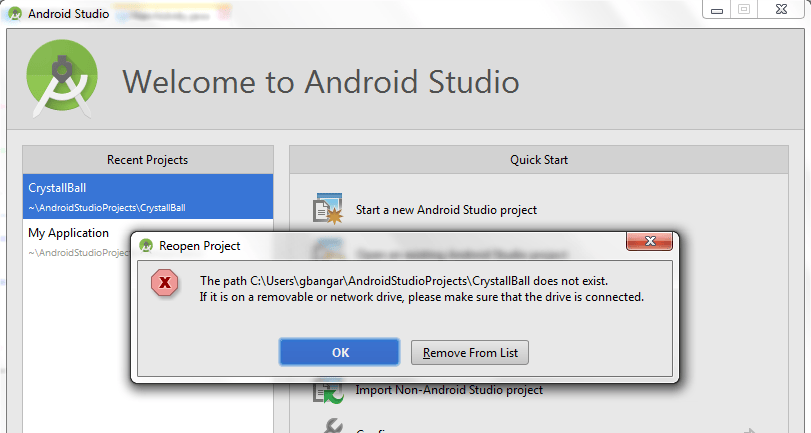Close the Reopen Project dialog

(x=650, y=241)
